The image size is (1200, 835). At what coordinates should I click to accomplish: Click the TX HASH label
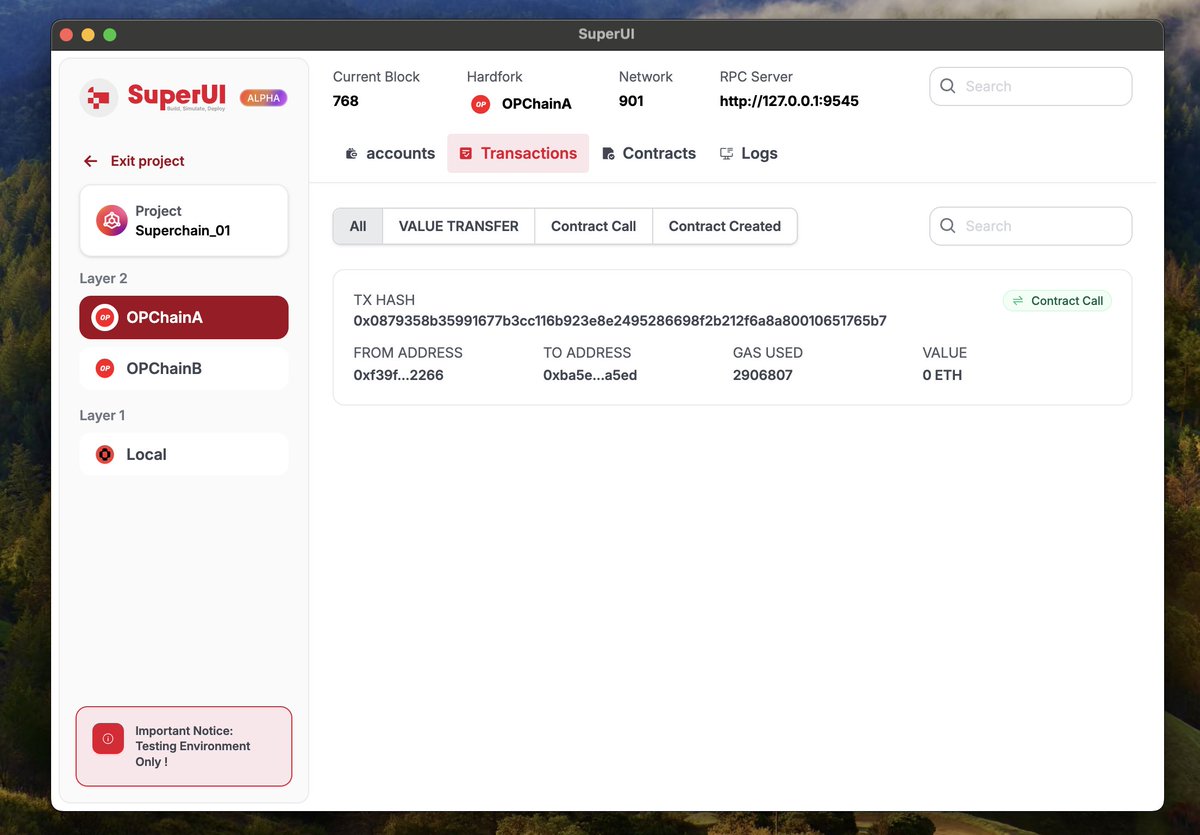tap(384, 300)
